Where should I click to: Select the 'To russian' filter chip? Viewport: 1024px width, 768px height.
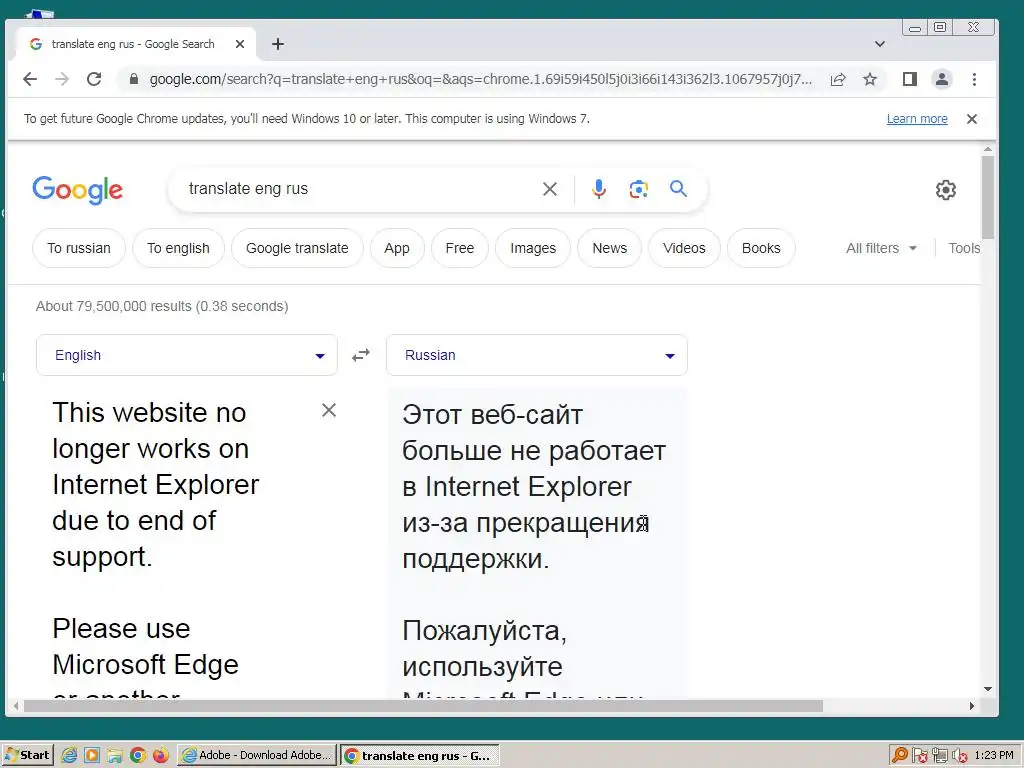point(79,248)
